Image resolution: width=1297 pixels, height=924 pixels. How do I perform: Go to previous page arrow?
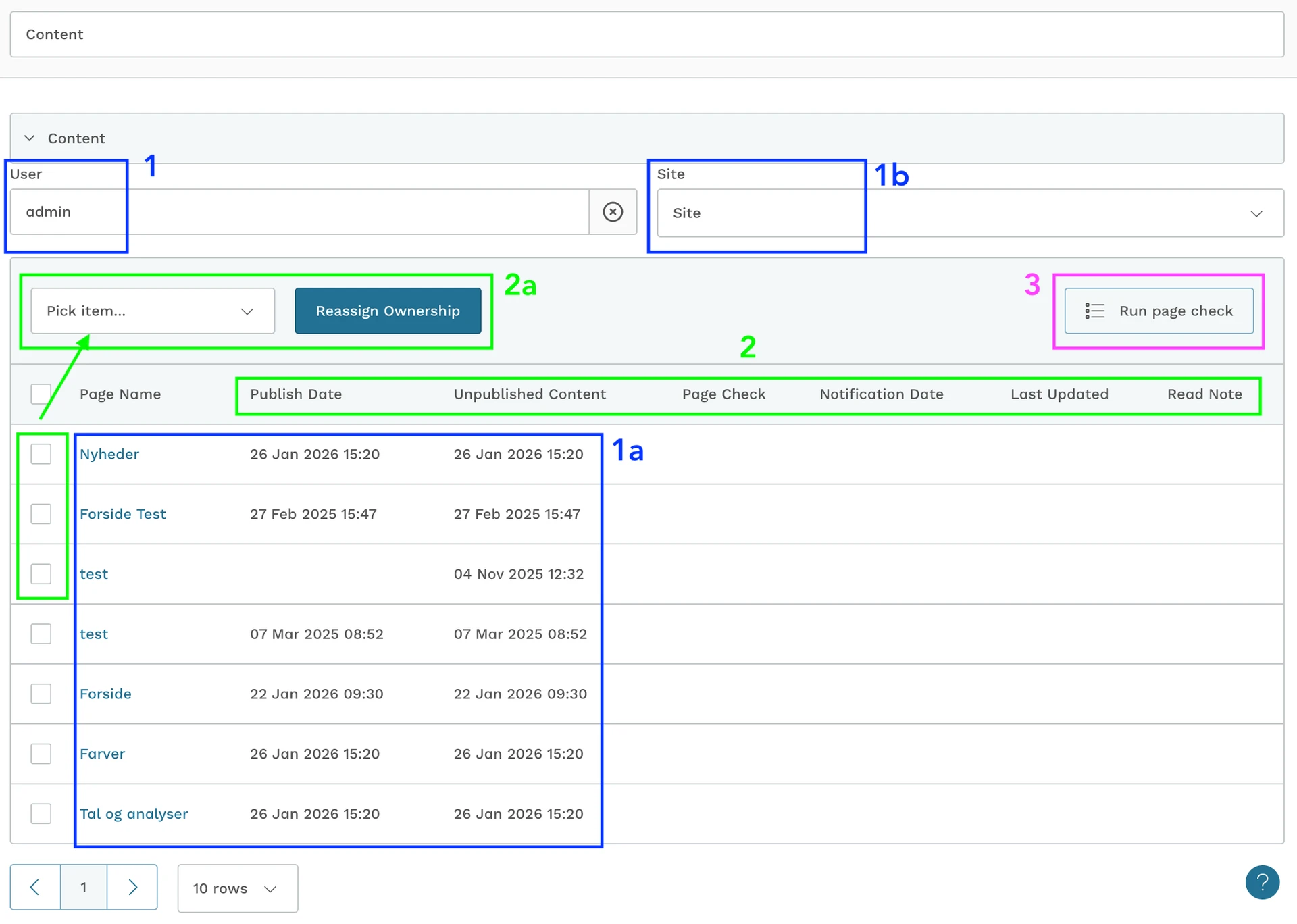pyautogui.click(x=35, y=887)
